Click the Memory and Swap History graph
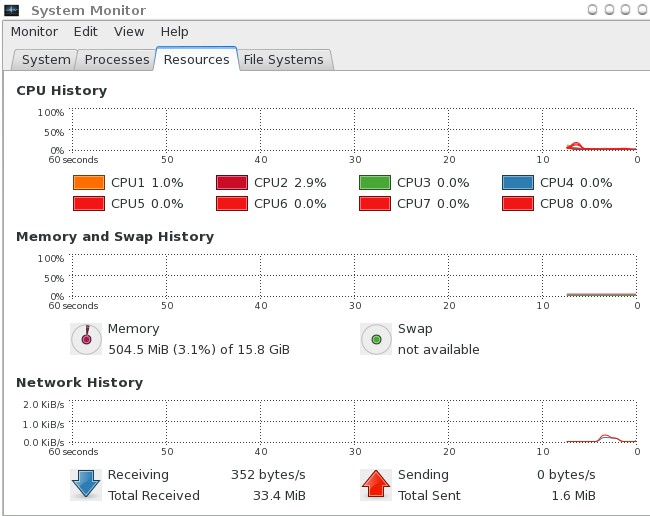The height and width of the screenshot is (516, 650). (354, 276)
